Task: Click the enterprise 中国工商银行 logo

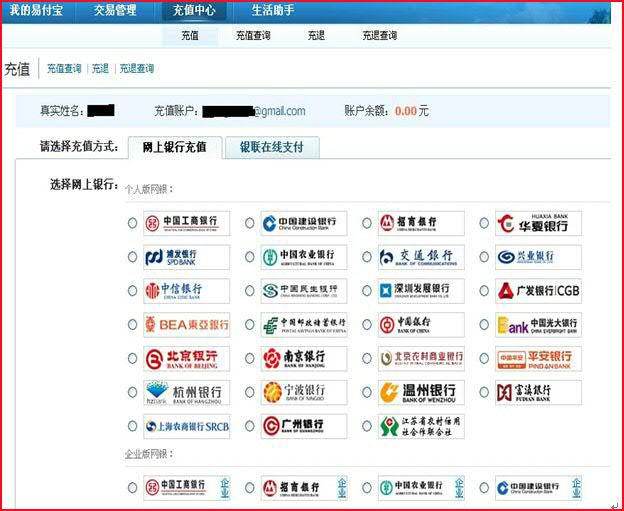Action: [187, 488]
